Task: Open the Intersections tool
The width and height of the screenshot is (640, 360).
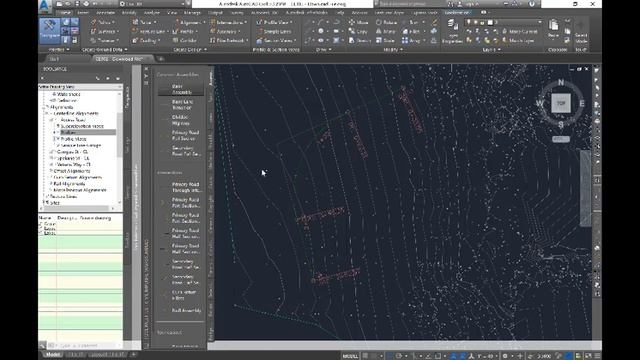Action: pyautogui.click(x=229, y=22)
